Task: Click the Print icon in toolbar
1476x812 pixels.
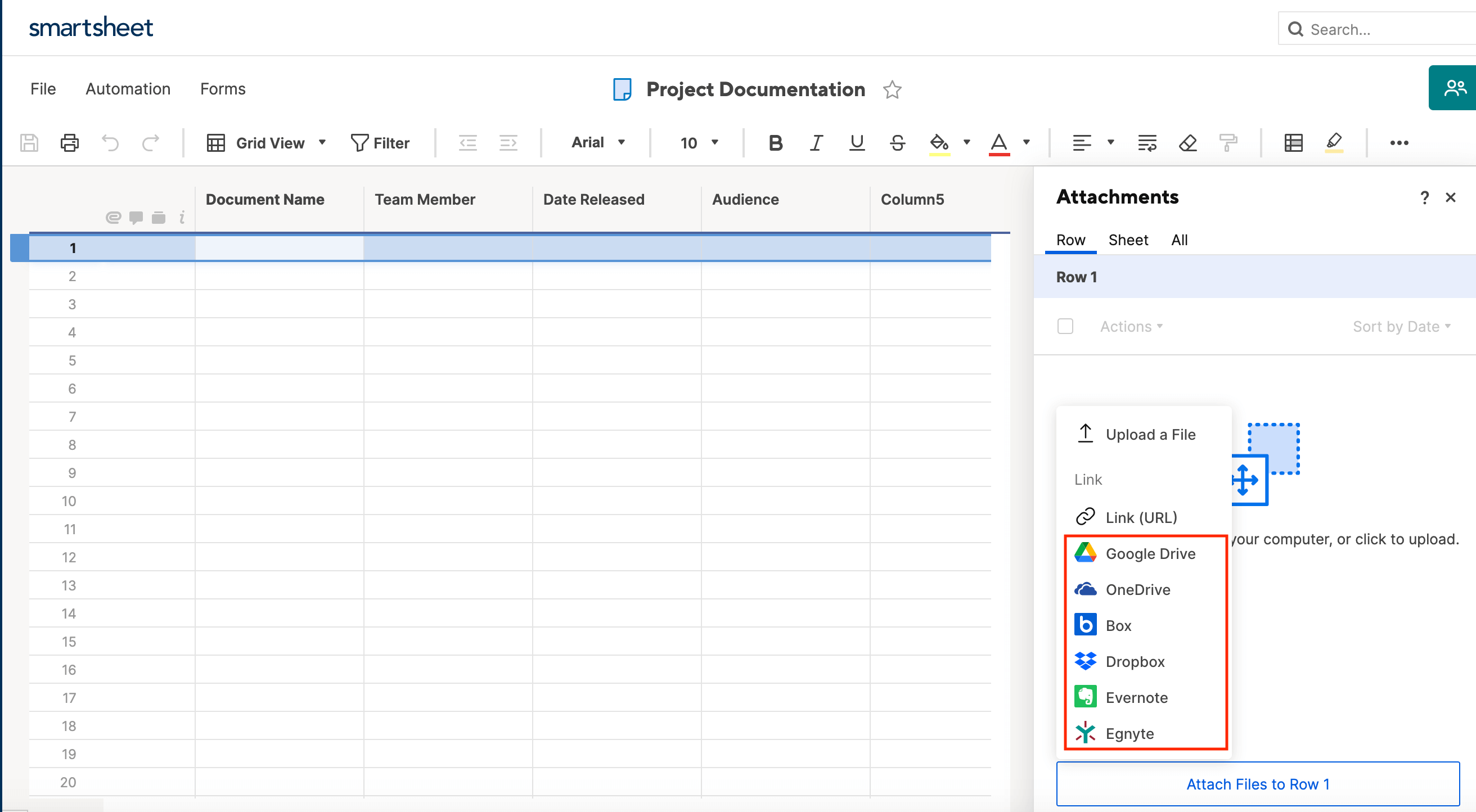Action: pos(69,143)
